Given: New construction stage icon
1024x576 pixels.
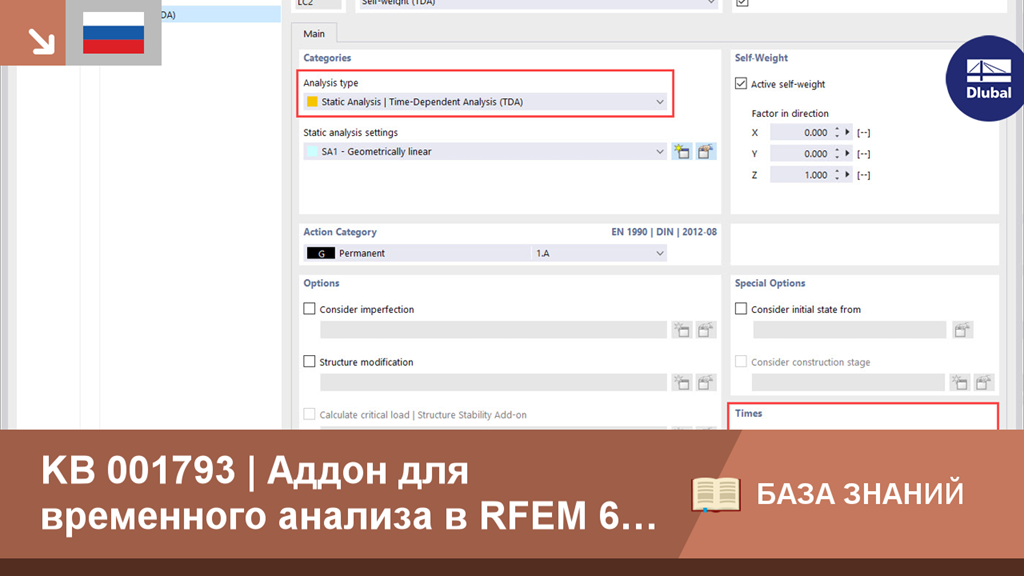Looking at the screenshot, I should pyautogui.click(x=959, y=382).
